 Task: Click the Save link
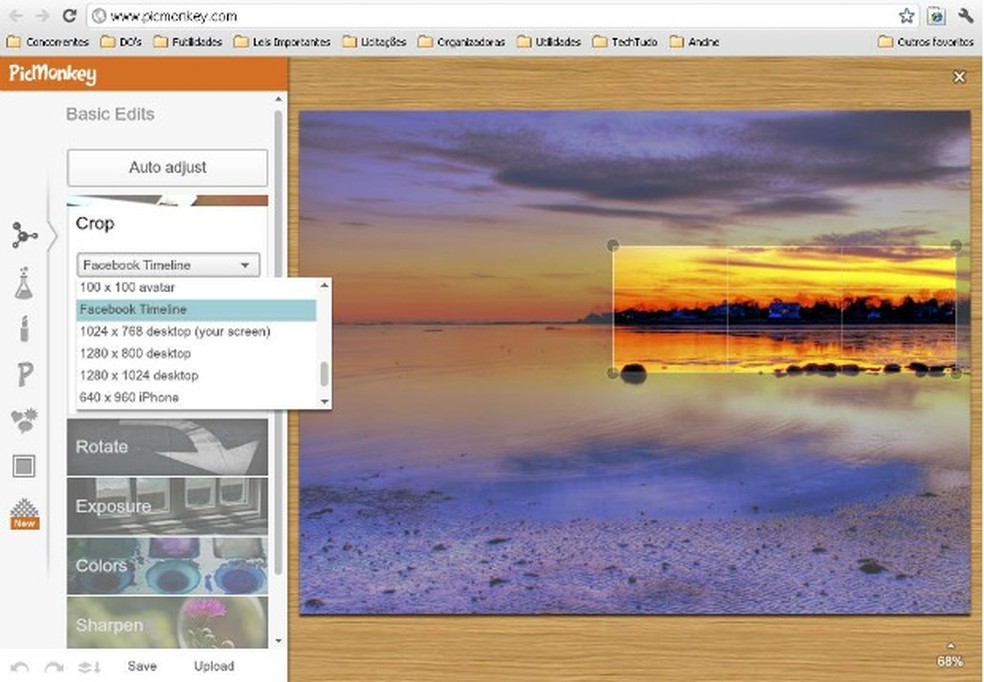point(142,666)
